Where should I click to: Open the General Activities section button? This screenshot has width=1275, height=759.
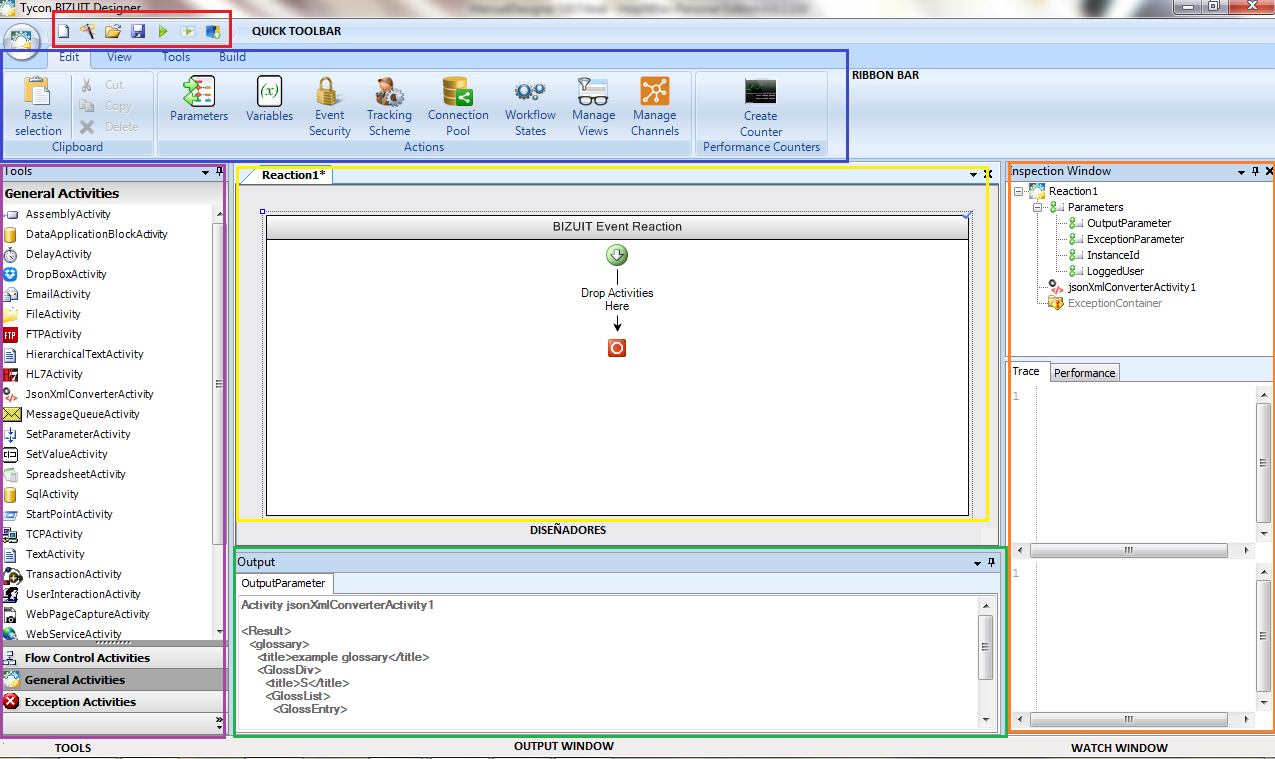(114, 680)
